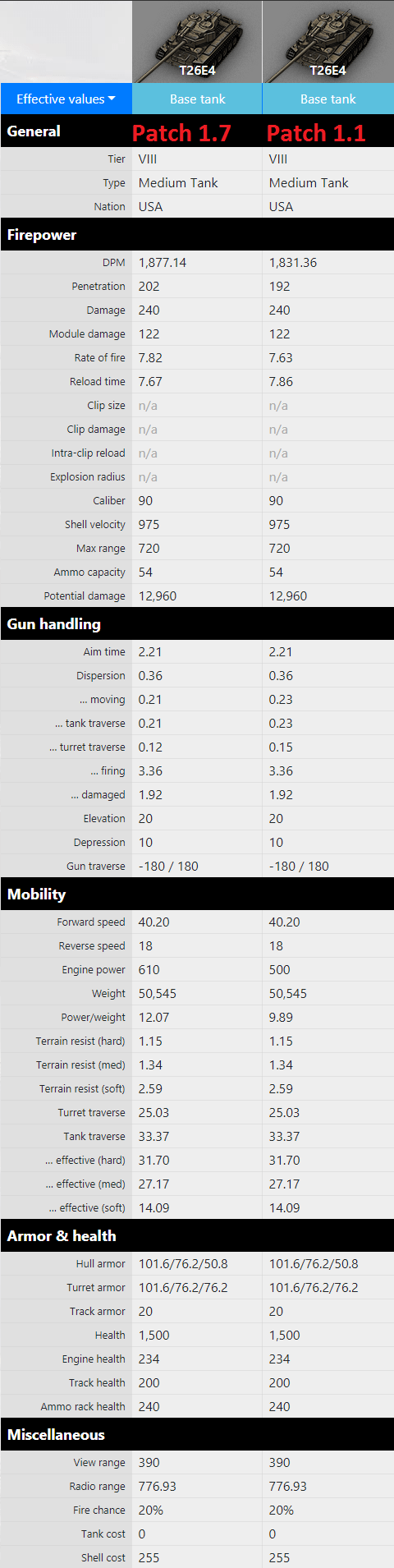Click the dropdown arrow next to Effective values

tap(112, 99)
